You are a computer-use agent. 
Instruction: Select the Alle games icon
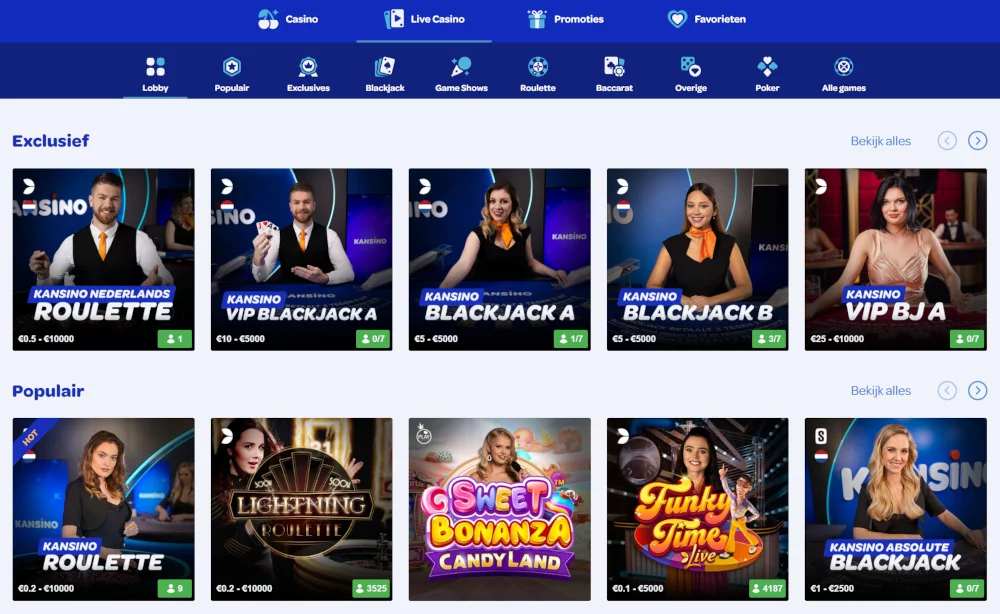tap(844, 66)
